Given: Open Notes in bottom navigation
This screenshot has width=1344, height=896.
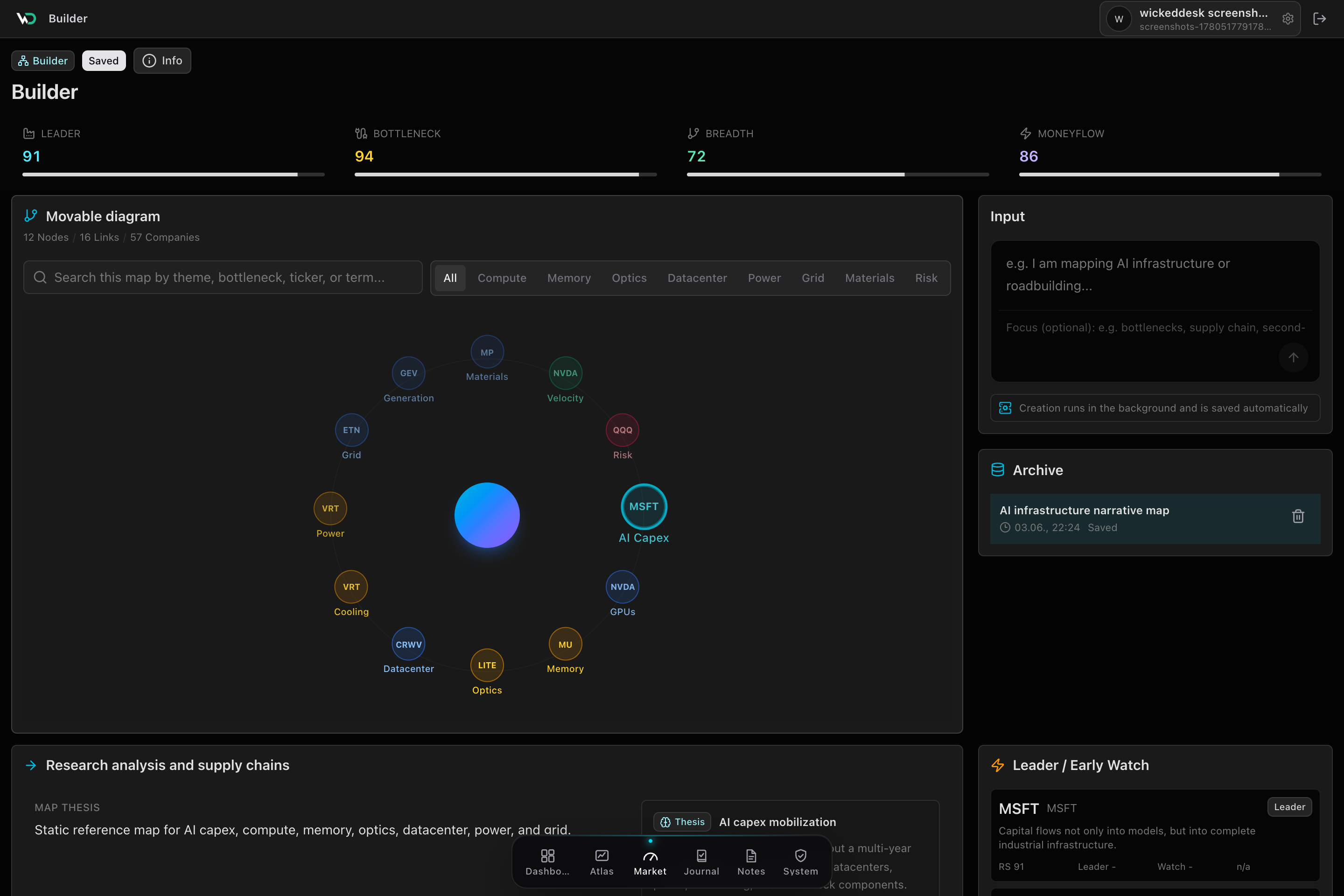Looking at the screenshot, I should 751,862.
